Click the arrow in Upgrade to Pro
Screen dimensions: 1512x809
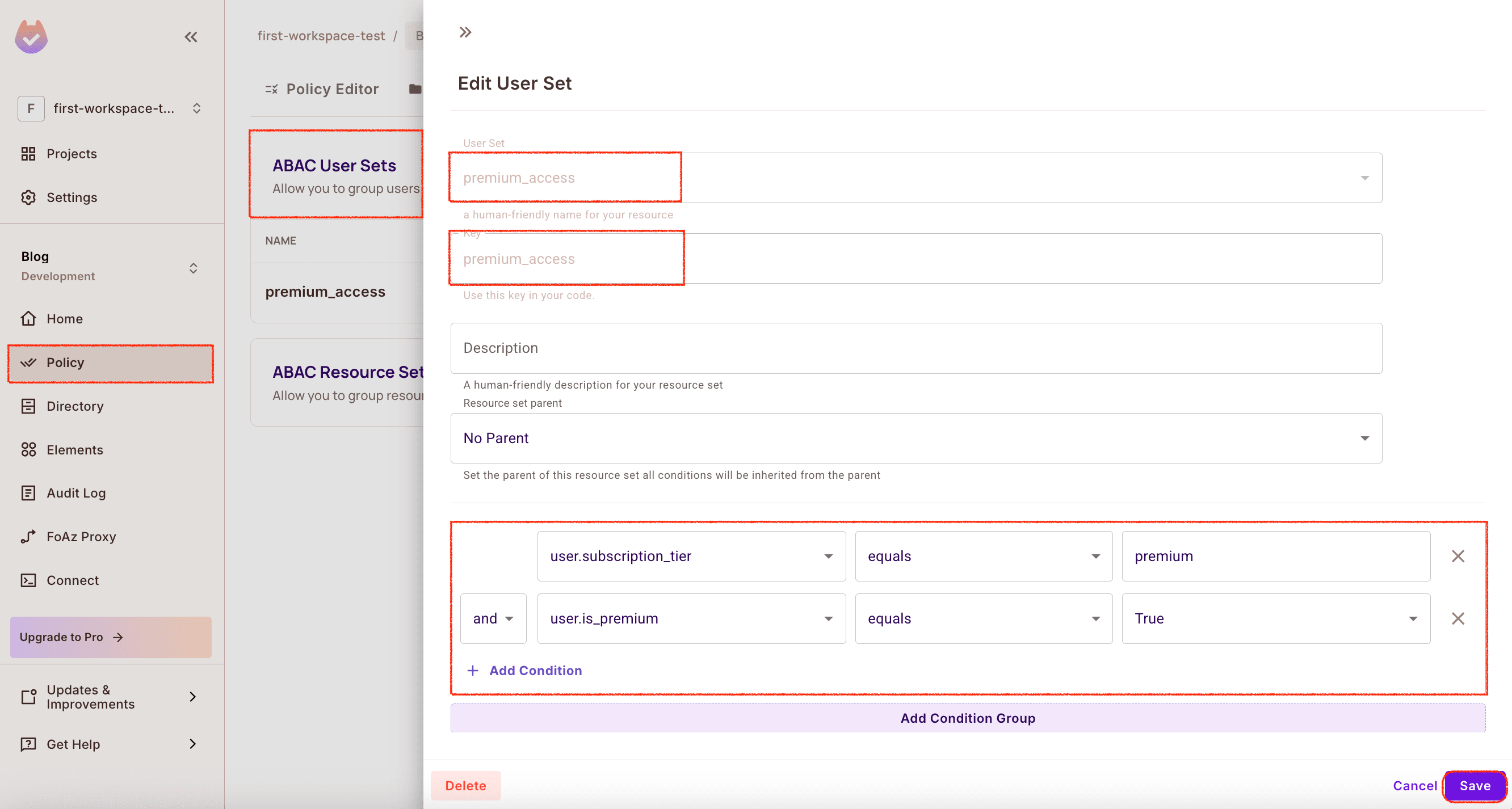pyautogui.click(x=118, y=637)
